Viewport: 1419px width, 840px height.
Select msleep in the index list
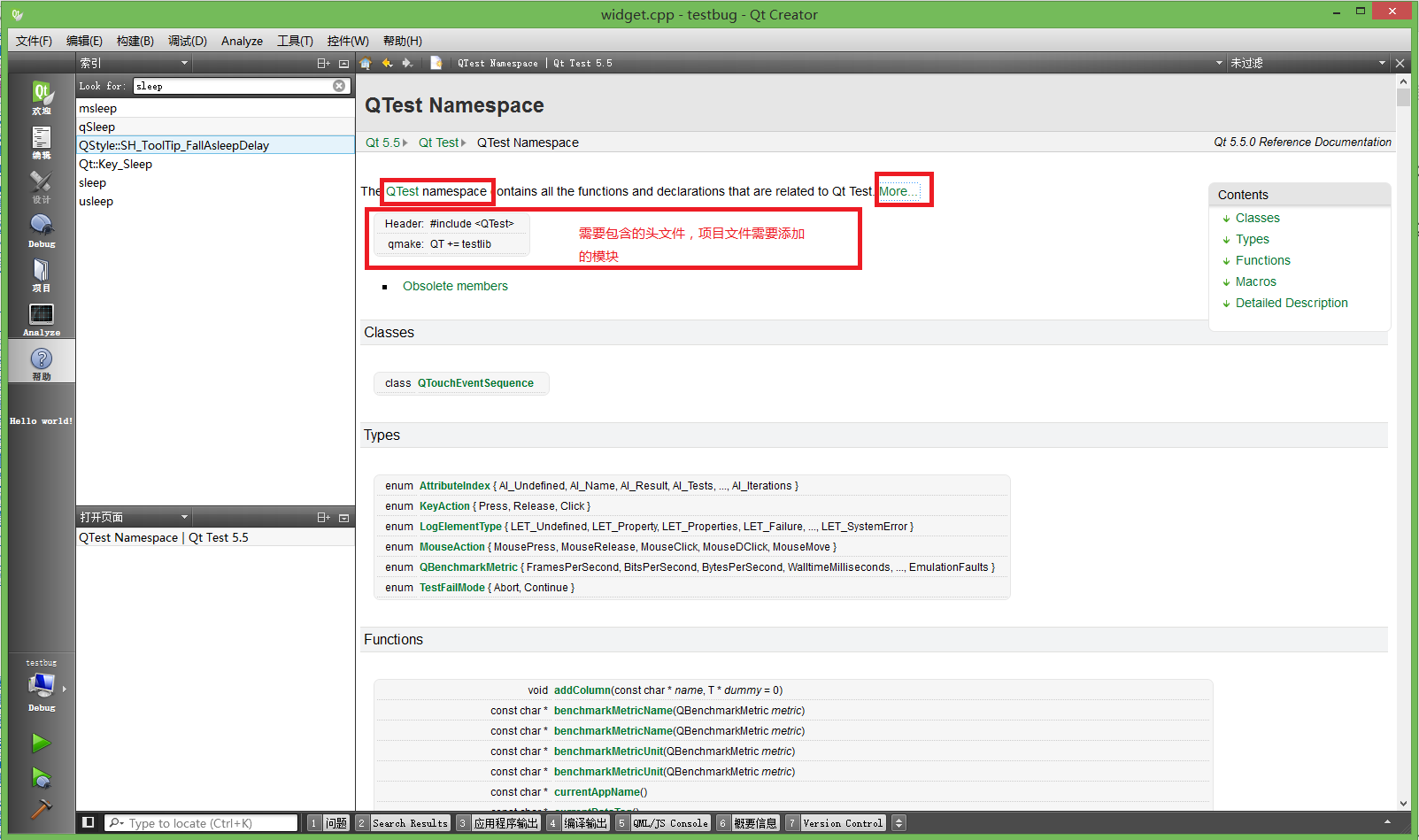[215, 108]
